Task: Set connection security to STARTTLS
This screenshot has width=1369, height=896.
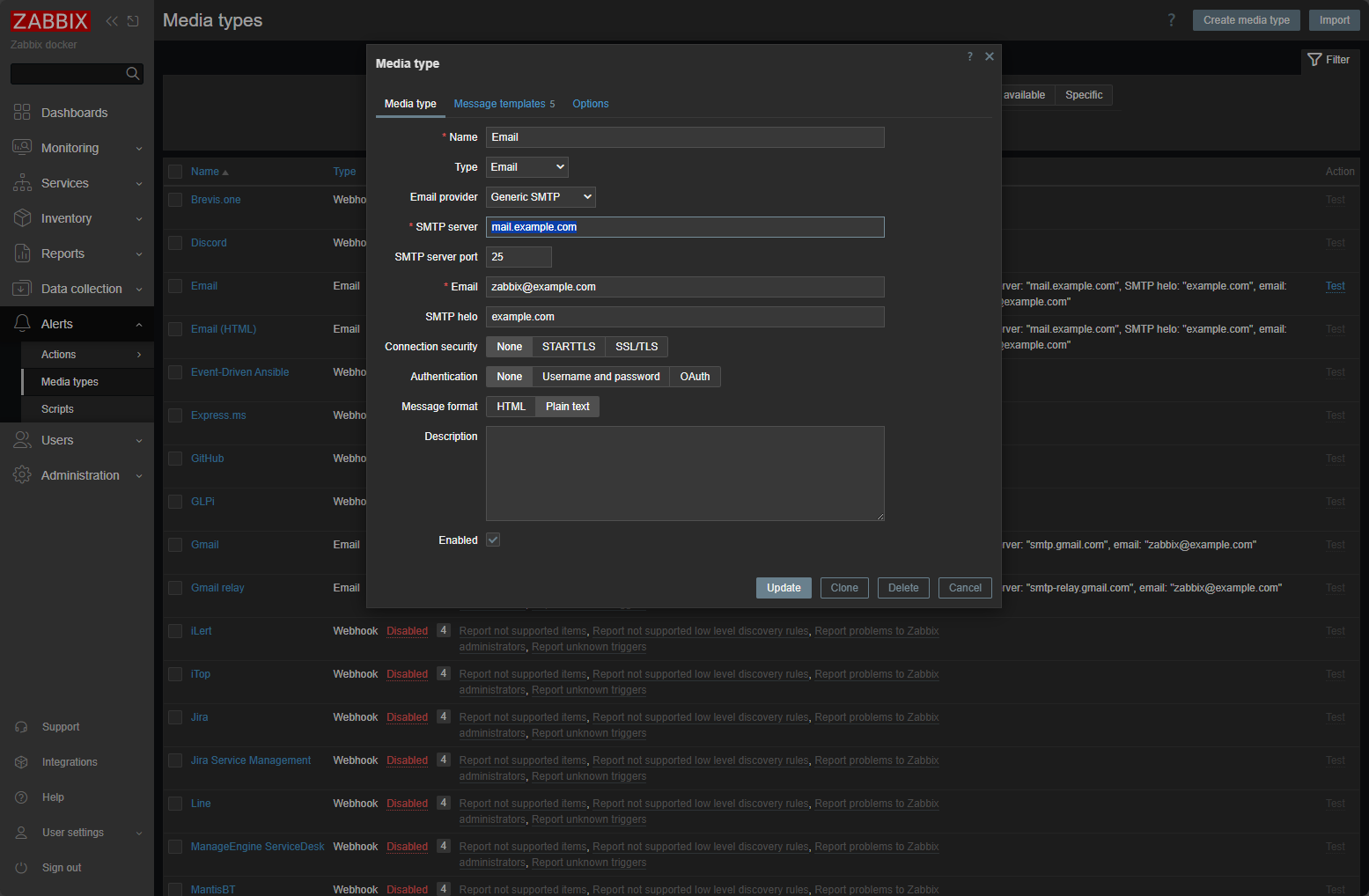Action: coord(568,346)
